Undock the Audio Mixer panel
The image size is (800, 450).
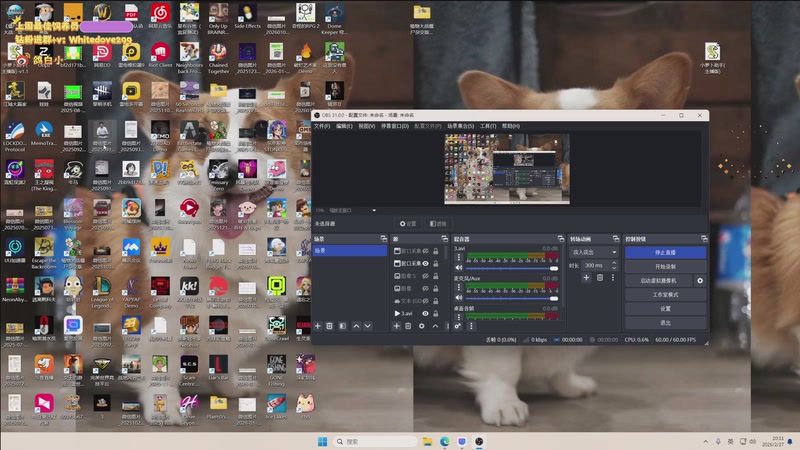click(x=561, y=239)
